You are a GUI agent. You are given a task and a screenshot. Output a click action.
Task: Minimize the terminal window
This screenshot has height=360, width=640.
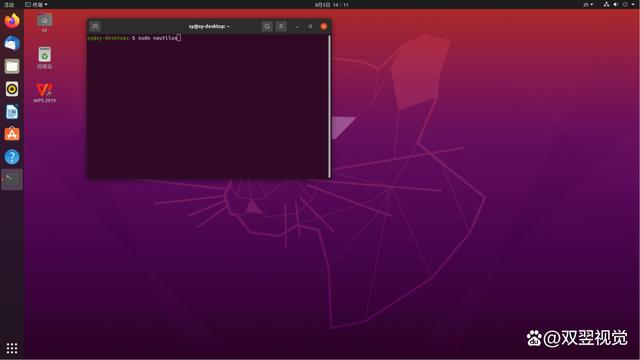[297, 27]
